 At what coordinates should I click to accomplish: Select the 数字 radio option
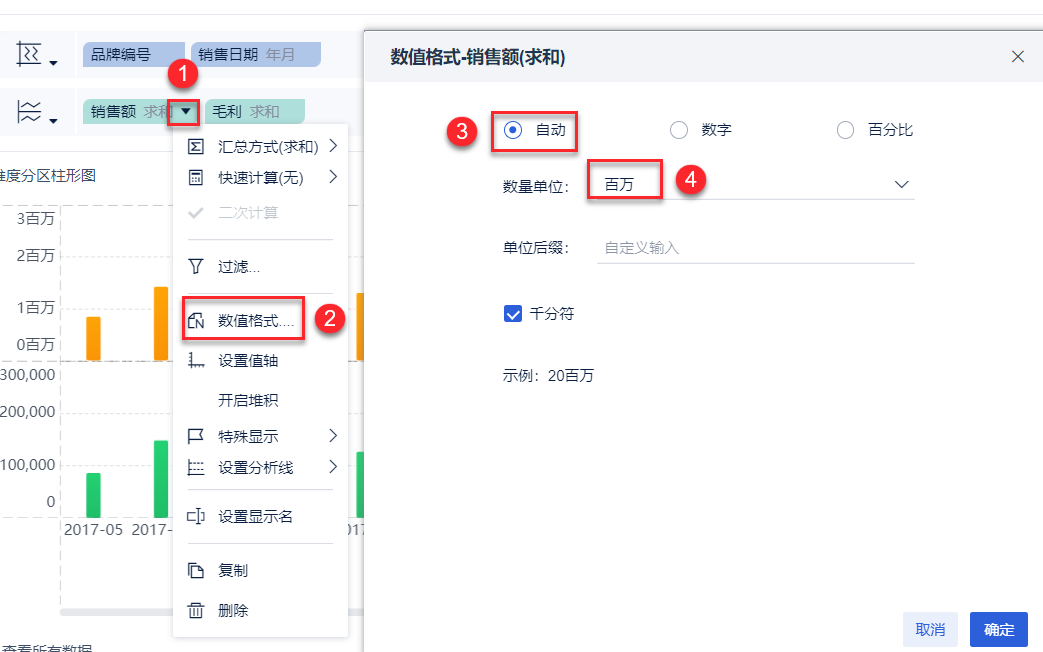point(679,130)
